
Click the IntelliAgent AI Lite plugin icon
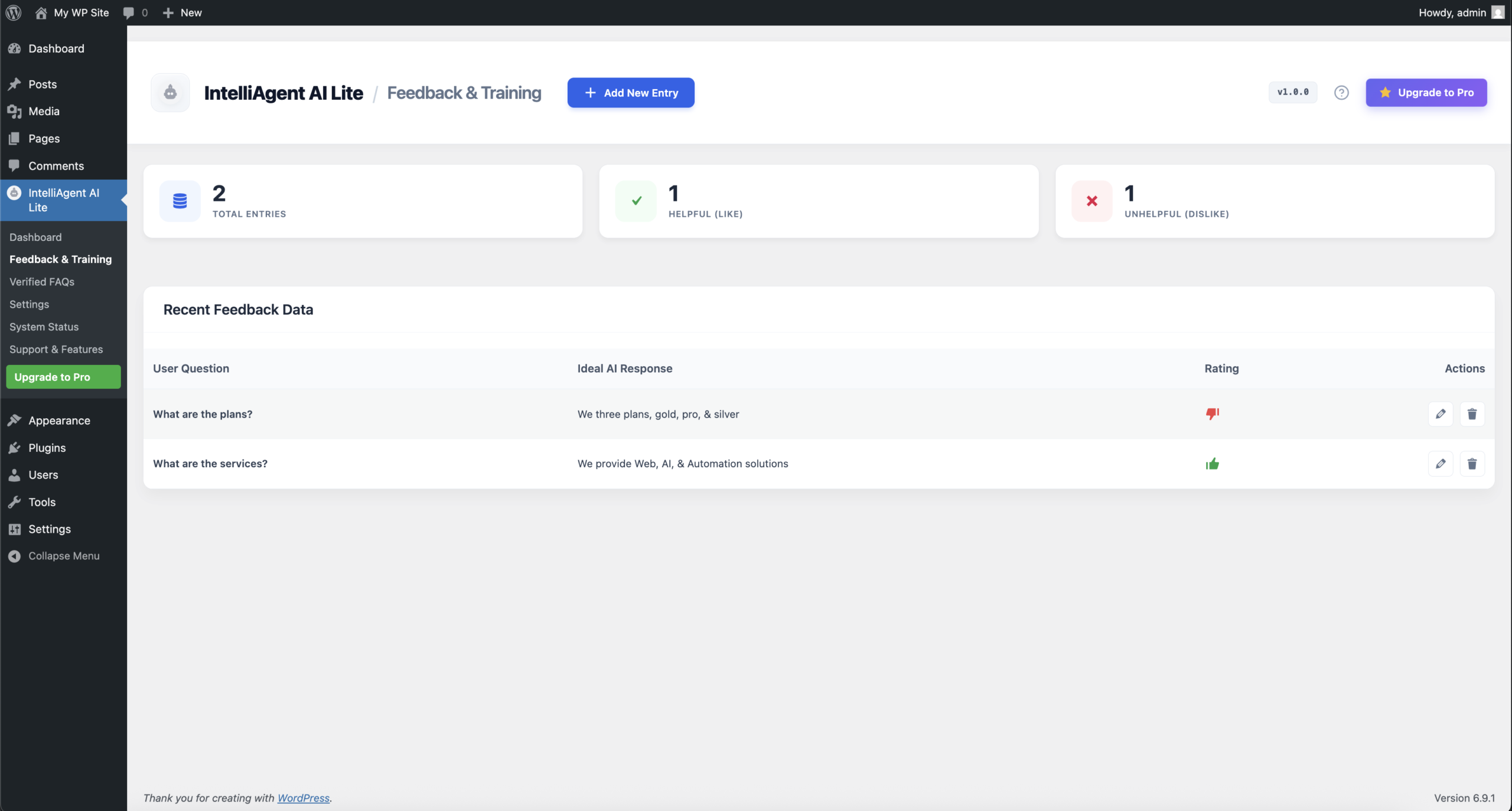click(170, 93)
